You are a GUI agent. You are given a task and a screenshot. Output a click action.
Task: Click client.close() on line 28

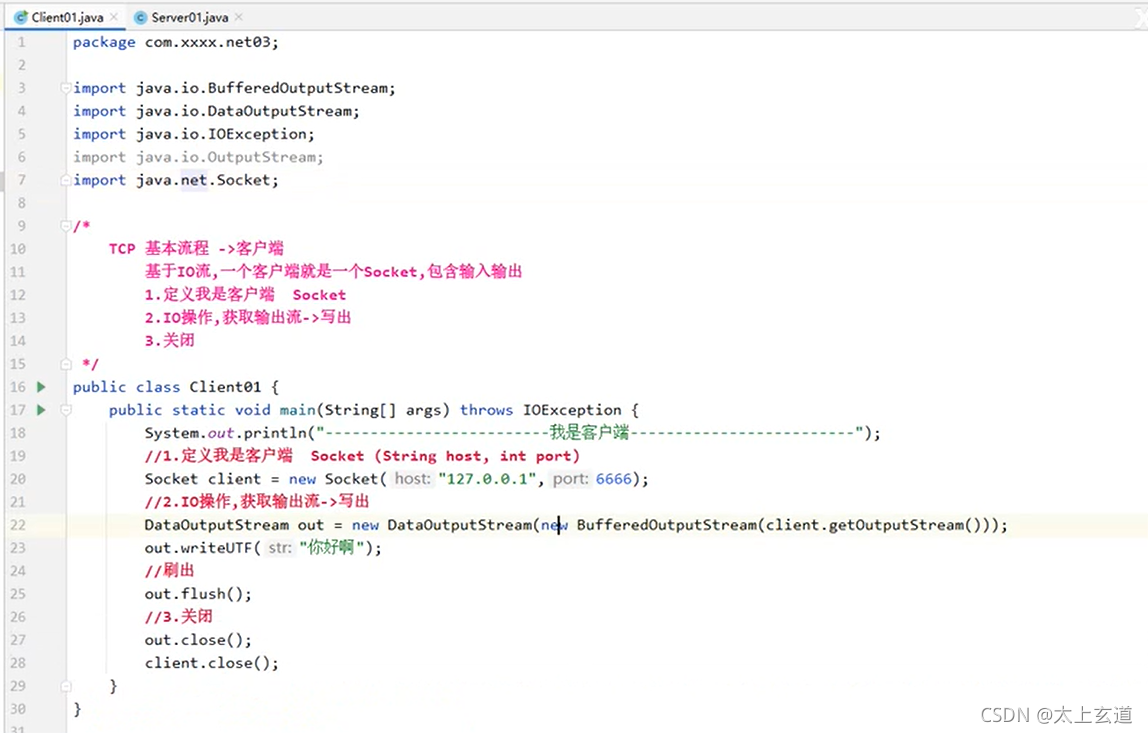(211, 663)
